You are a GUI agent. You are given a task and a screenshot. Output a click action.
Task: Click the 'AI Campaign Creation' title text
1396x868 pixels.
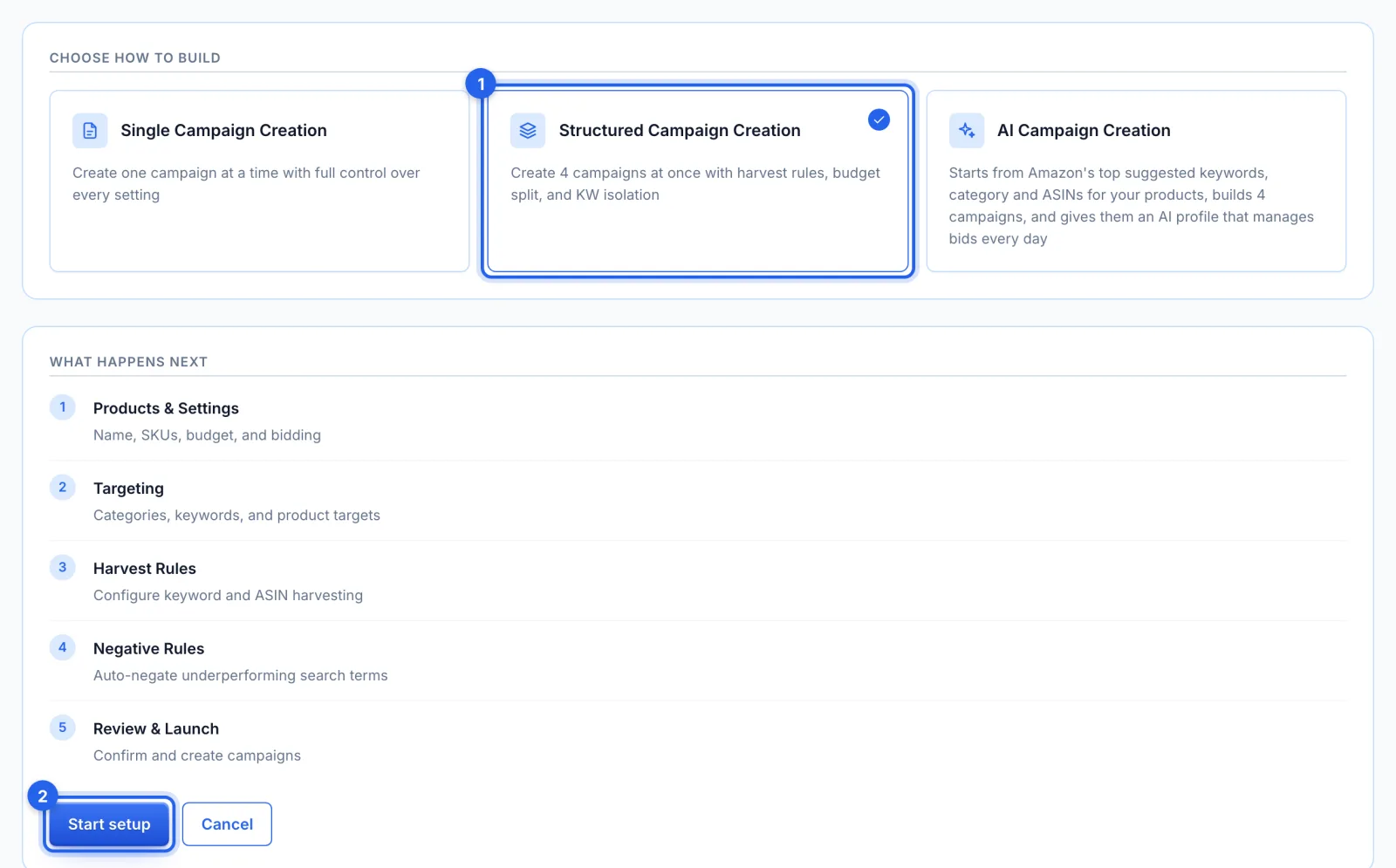pos(1084,131)
